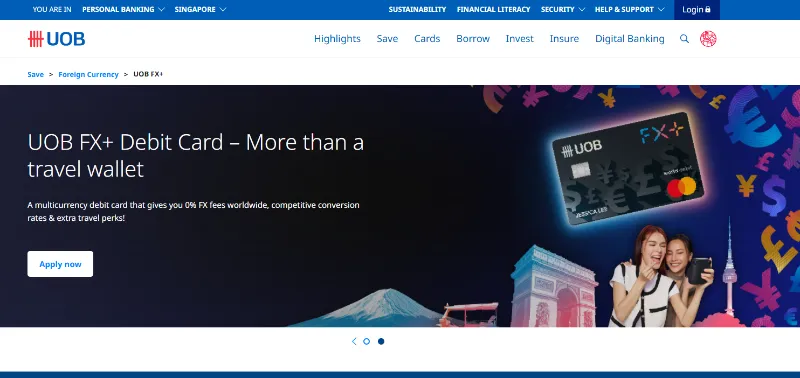The image size is (800, 378).
Task: Expand the Security dropdown
Action: tap(563, 9)
